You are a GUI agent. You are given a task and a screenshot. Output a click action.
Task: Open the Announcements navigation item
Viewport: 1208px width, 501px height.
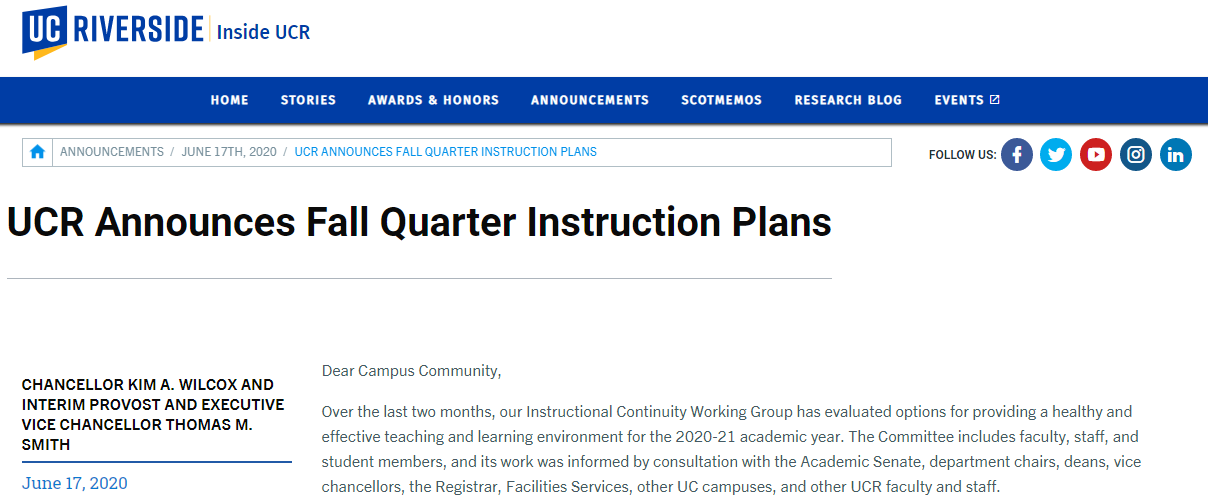pos(590,100)
